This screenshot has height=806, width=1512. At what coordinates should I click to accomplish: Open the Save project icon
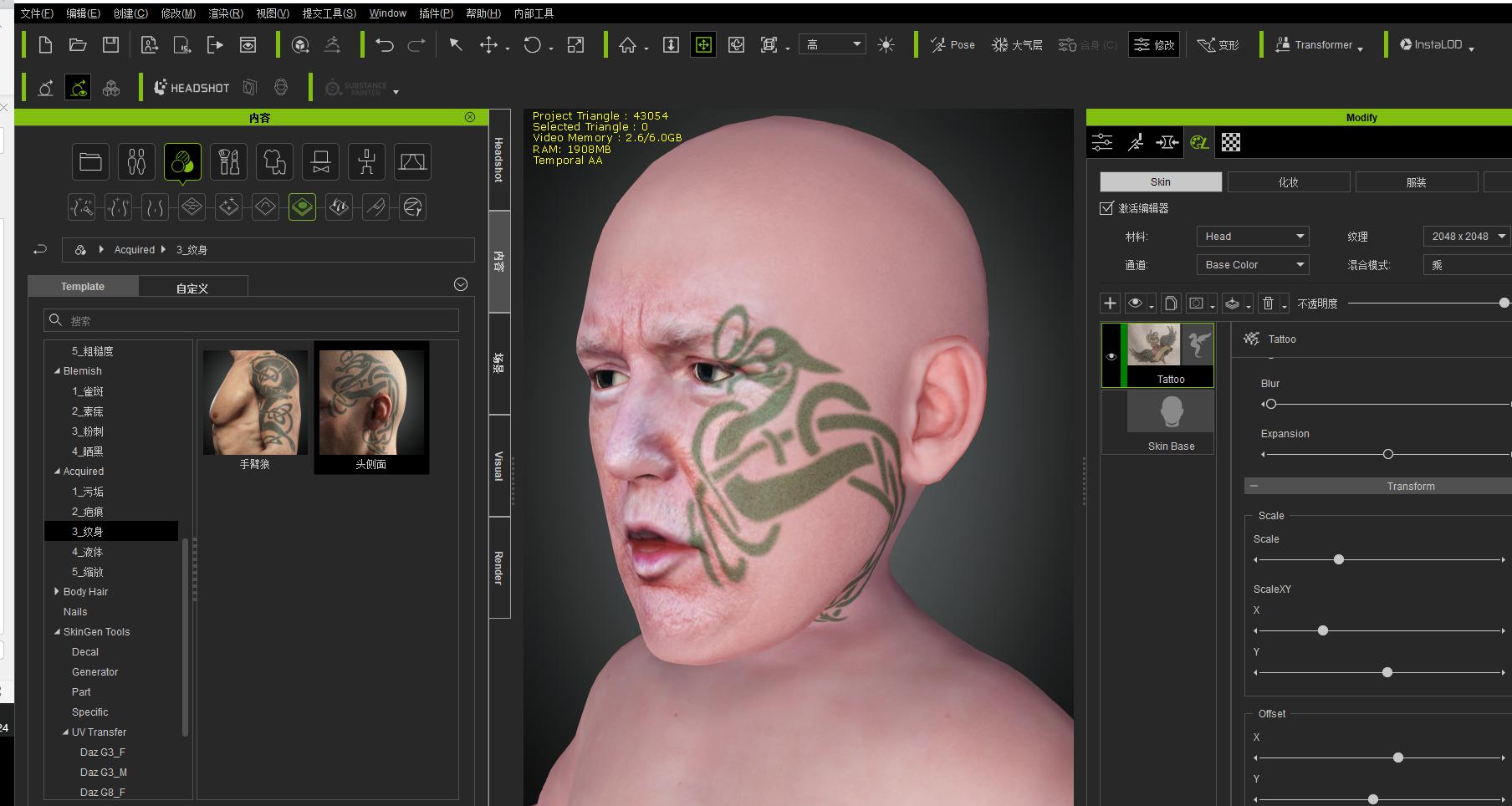(110, 45)
